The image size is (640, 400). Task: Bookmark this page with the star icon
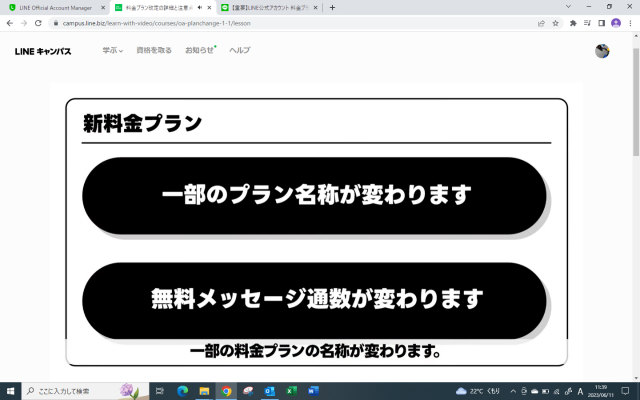556,23
